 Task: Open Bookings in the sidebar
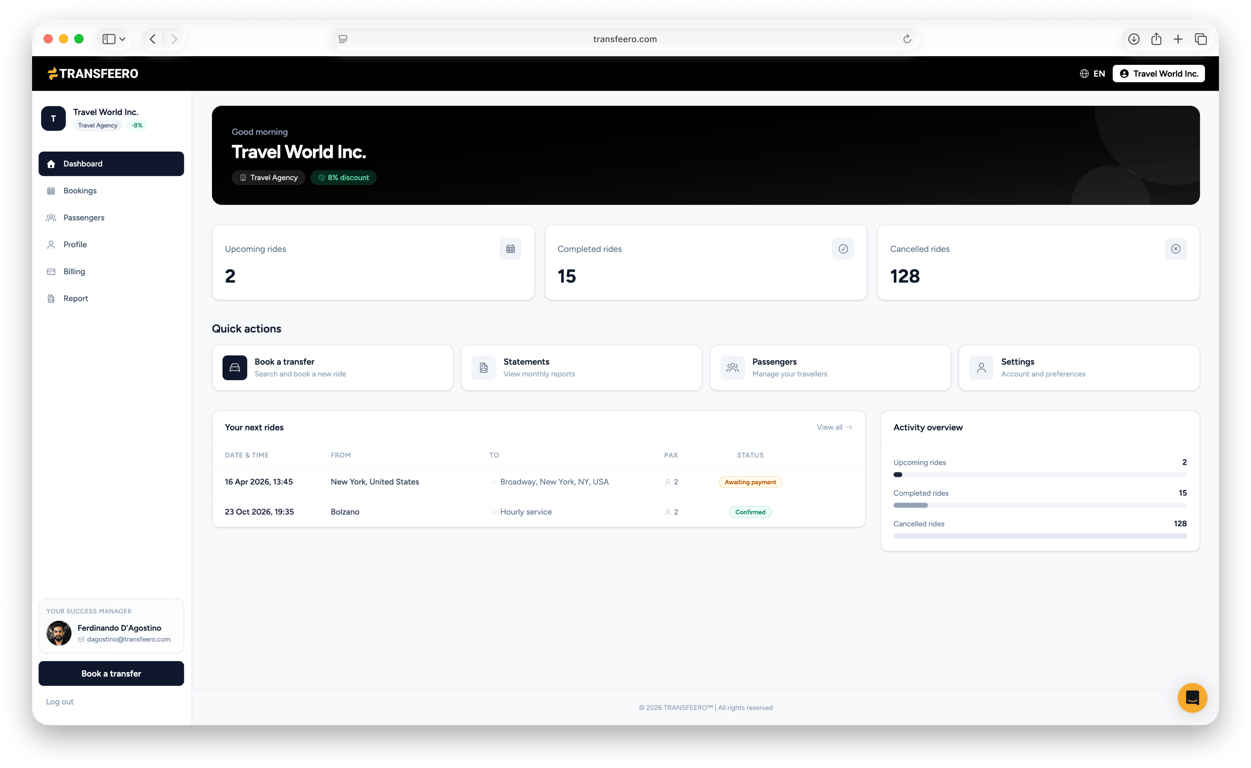(111, 191)
